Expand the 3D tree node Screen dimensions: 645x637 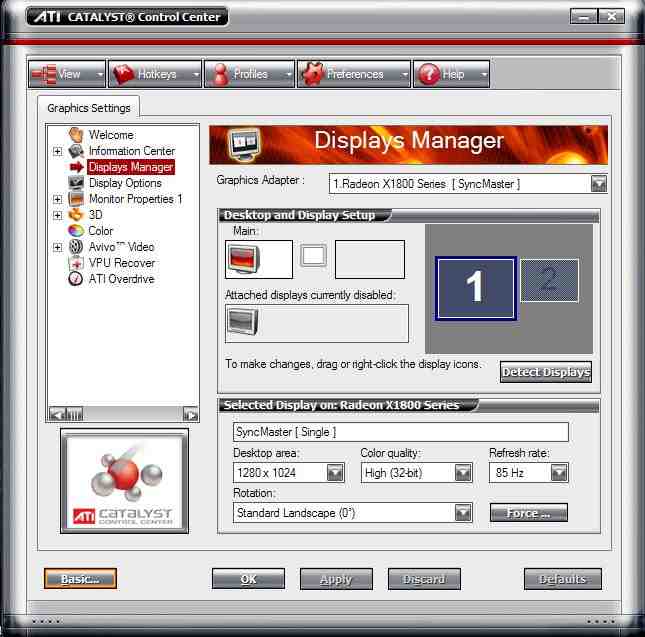(x=58, y=215)
